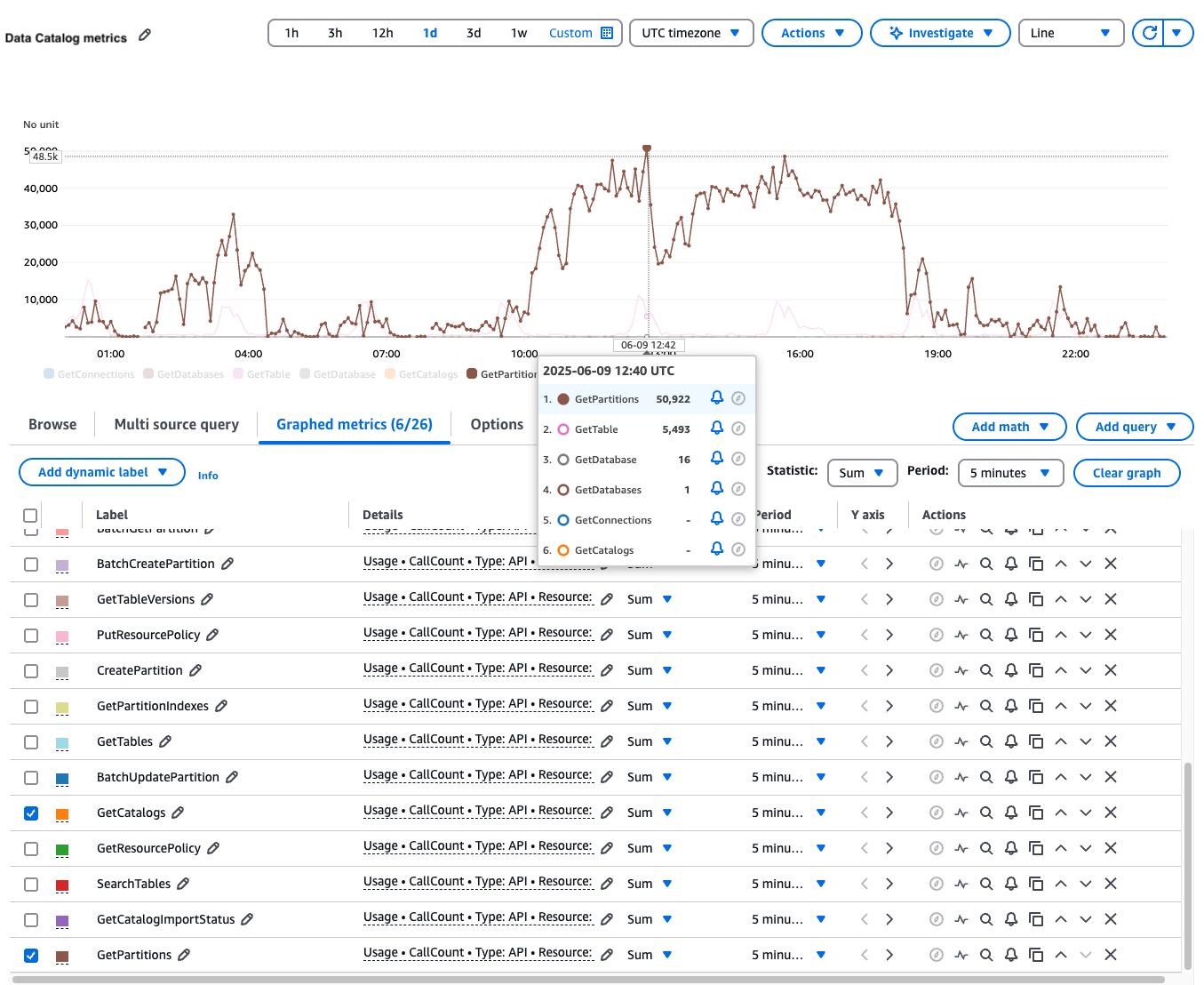Click the duplicate icon on the GetCatalogs row
The width and height of the screenshot is (1204, 985).
click(x=1036, y=813)
